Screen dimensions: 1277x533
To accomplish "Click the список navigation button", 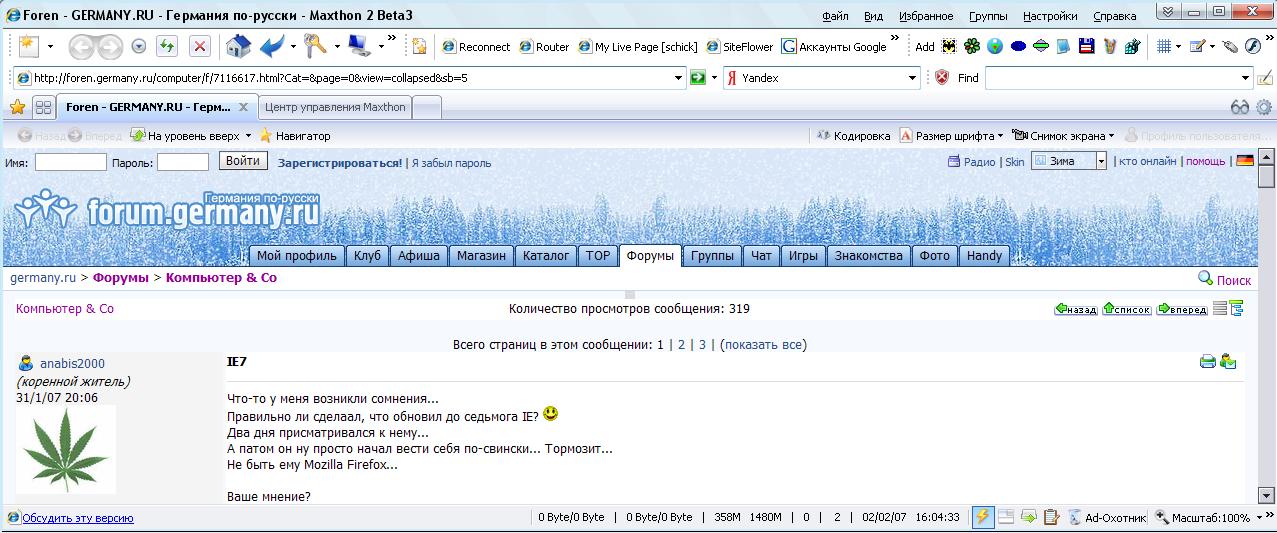I will tap(1127, 309).
